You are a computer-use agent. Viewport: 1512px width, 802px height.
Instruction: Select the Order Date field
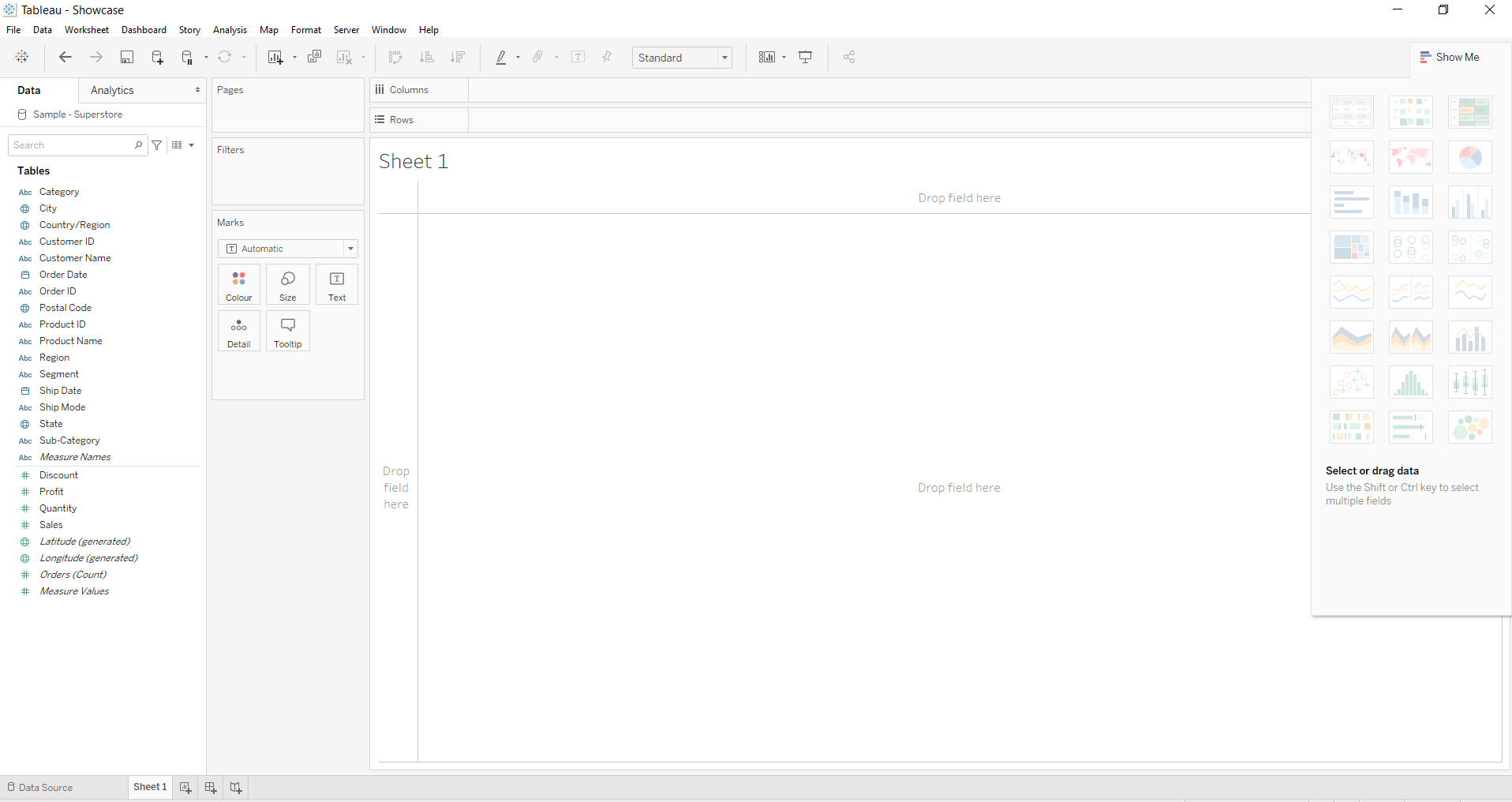(x=63, y=275)
